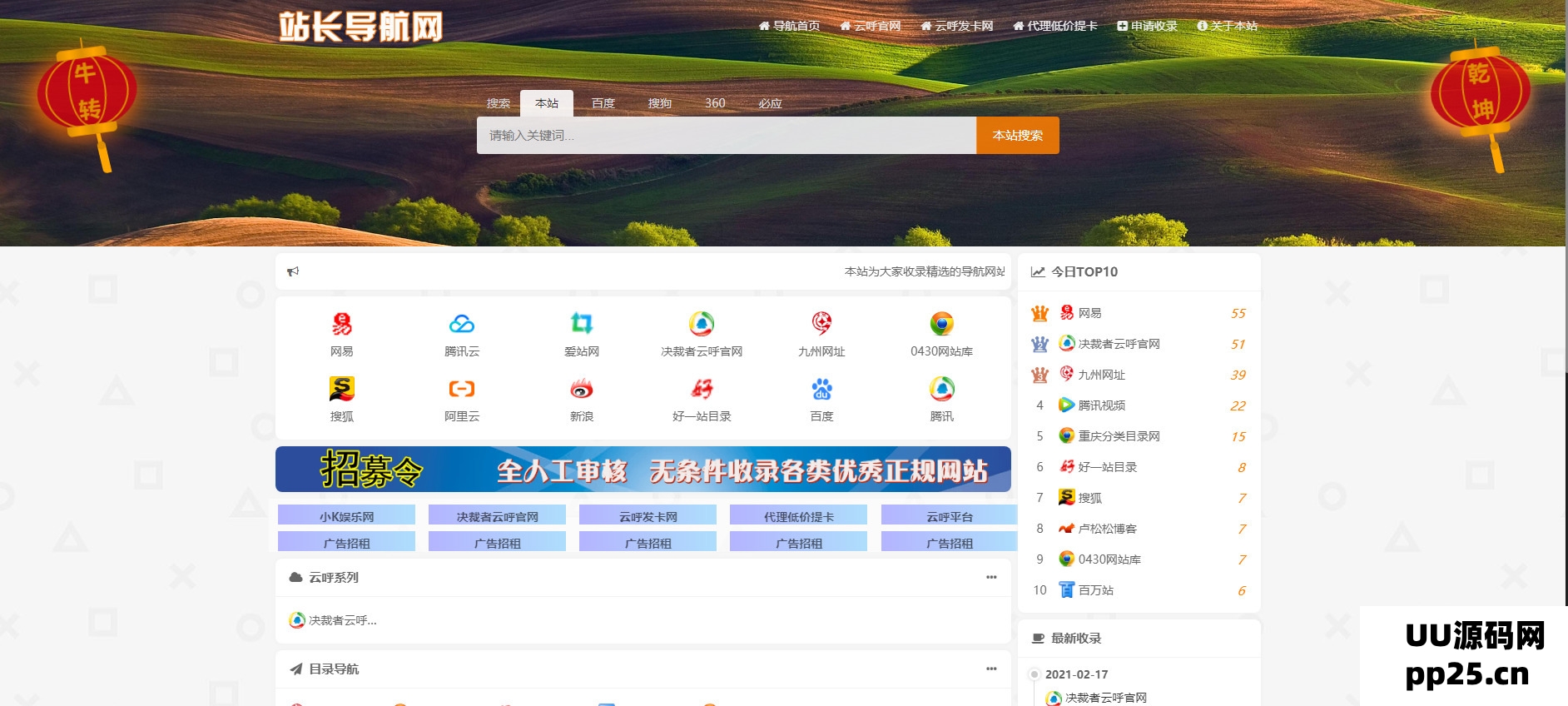The height and width of the screenshot is (706, 1568).
Task: Click 广告招租 under 小K娱乐网
Action: (346, 543)
